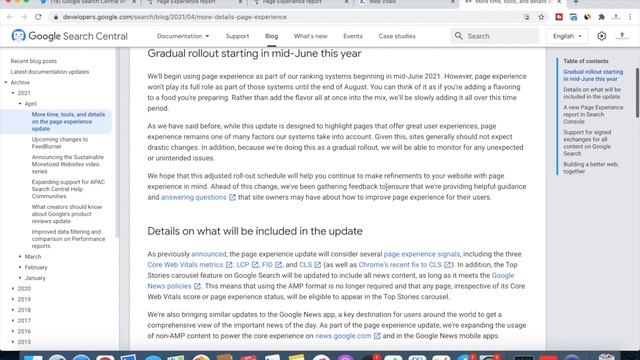
Task: Open site settings gear icon
Action: pyautogui.click(x=601, y=36)
